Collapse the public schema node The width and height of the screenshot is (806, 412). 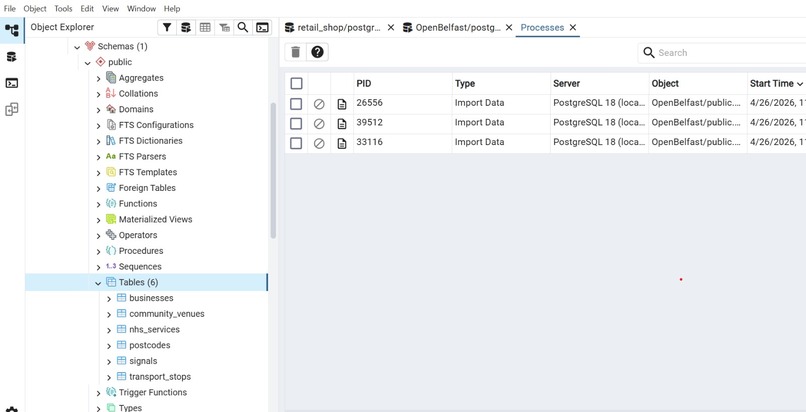pos(87,63)
